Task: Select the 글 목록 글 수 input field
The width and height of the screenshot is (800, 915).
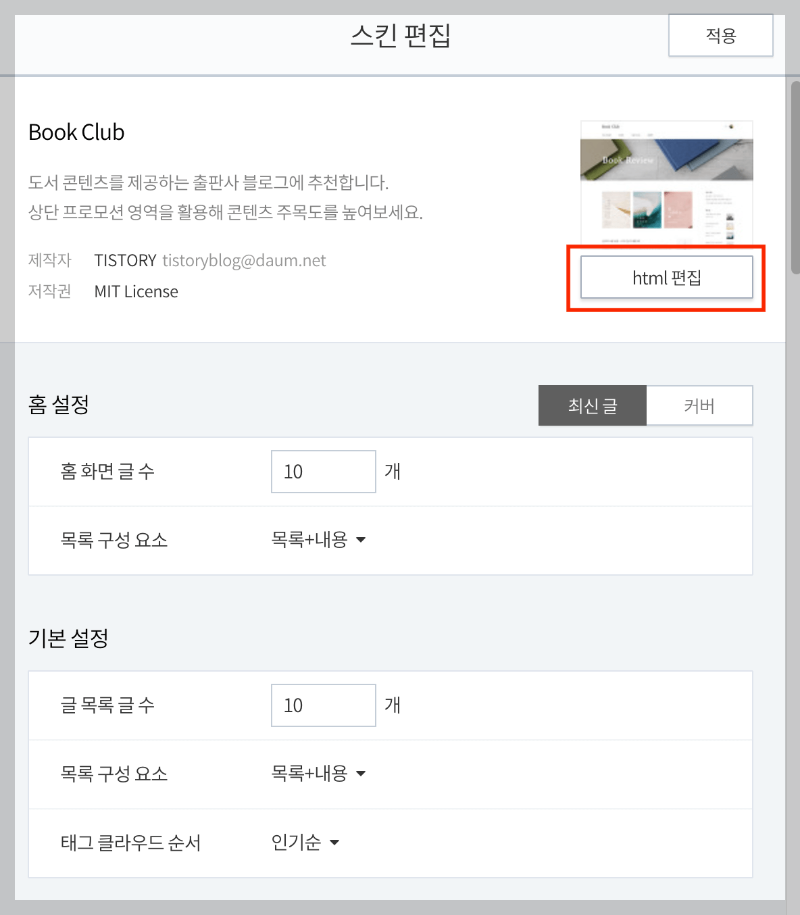Action: pos(323,705)
